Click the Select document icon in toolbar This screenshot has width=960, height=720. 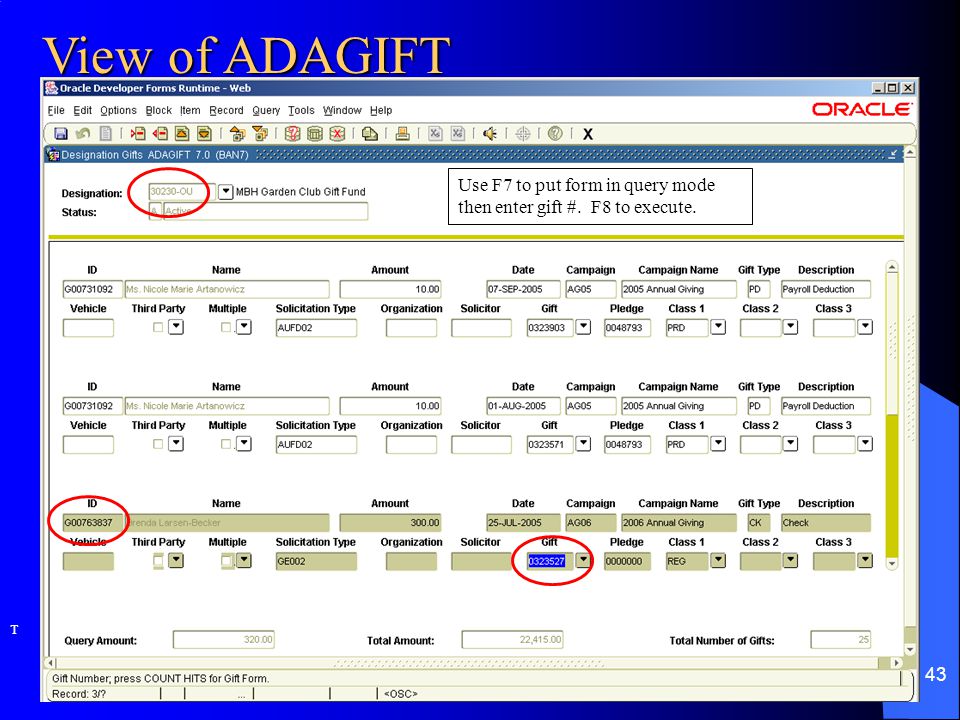(x=105, y=133)
